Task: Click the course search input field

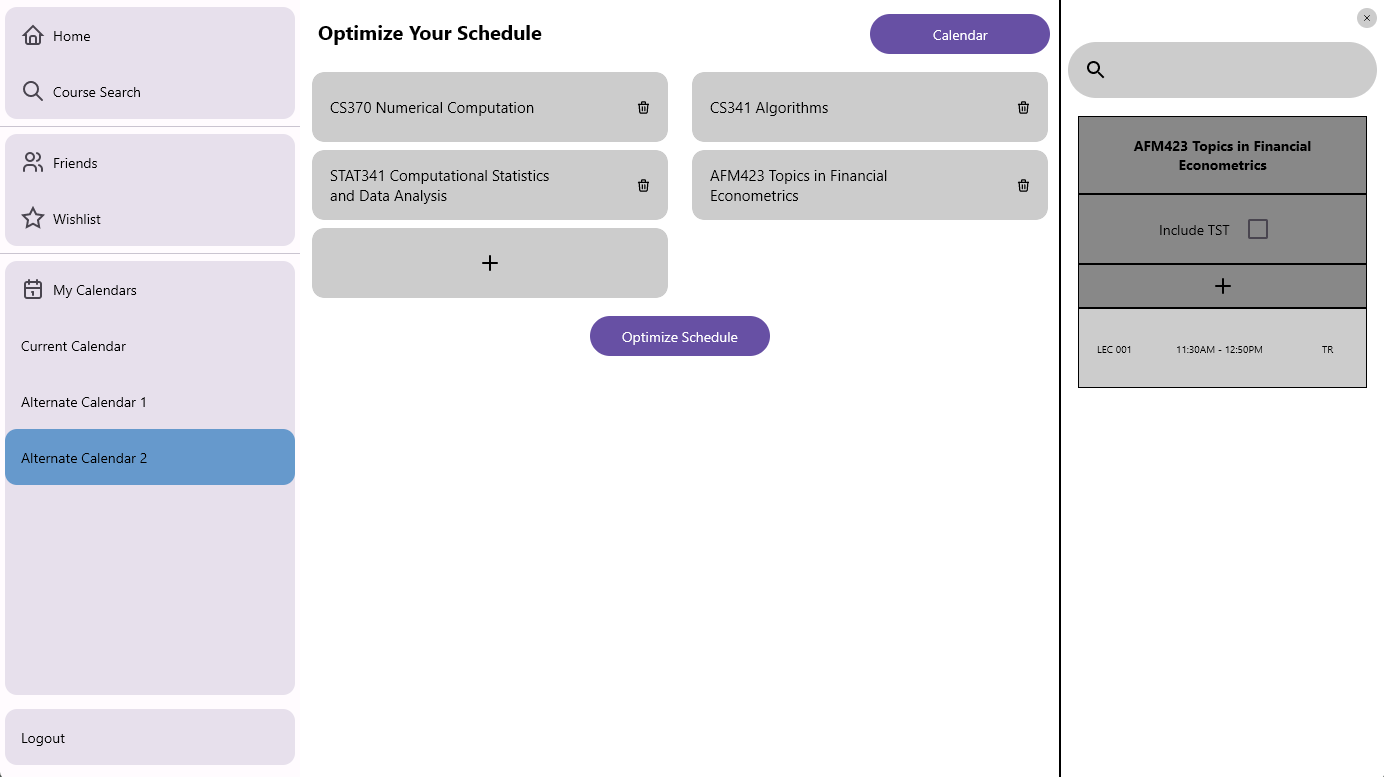Action: (x=1222, y=70)
